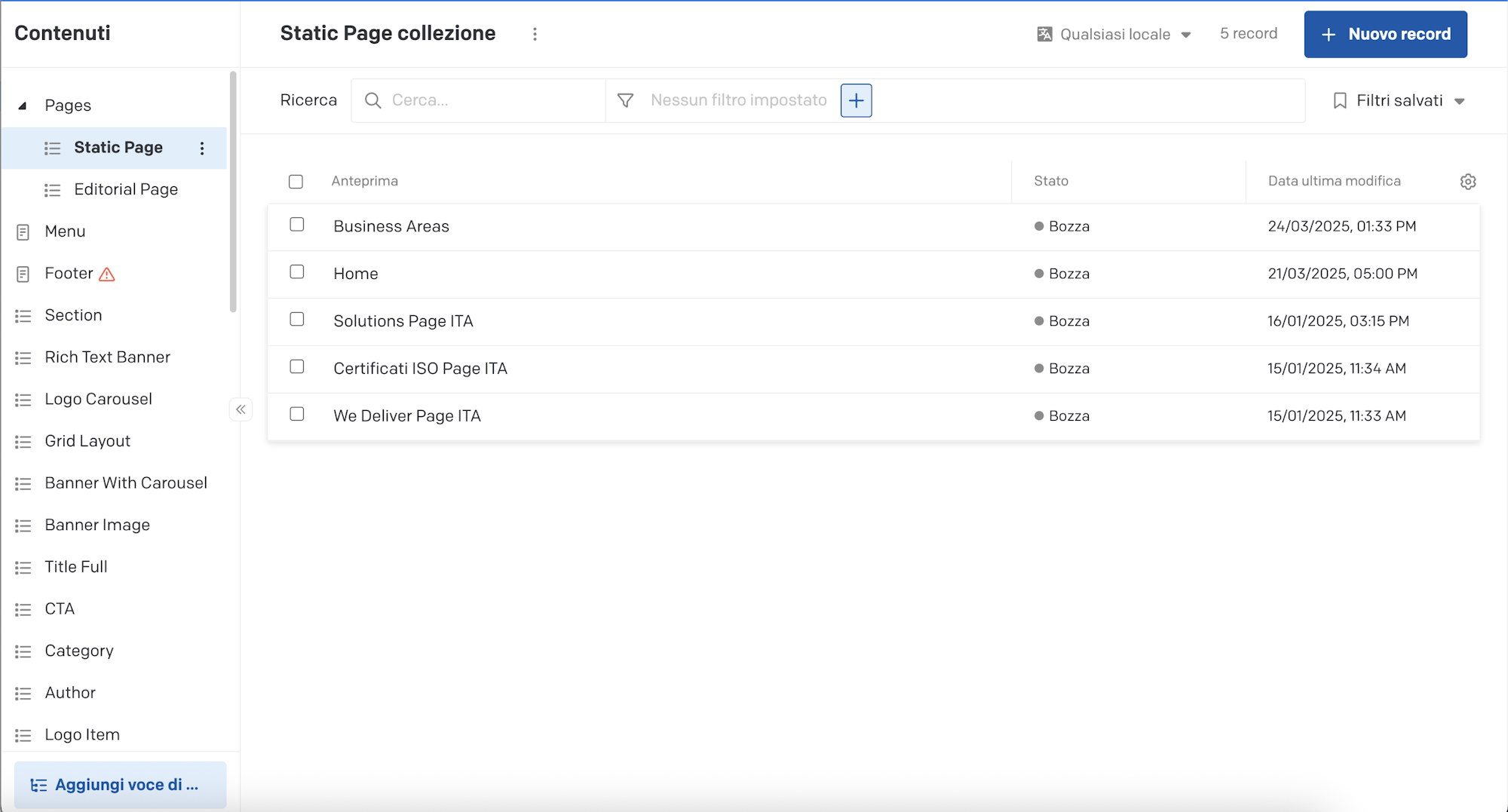Viewport: 1508px width, 812px height.
Task: Click the Stato column header
Action: click(1051, 181)
